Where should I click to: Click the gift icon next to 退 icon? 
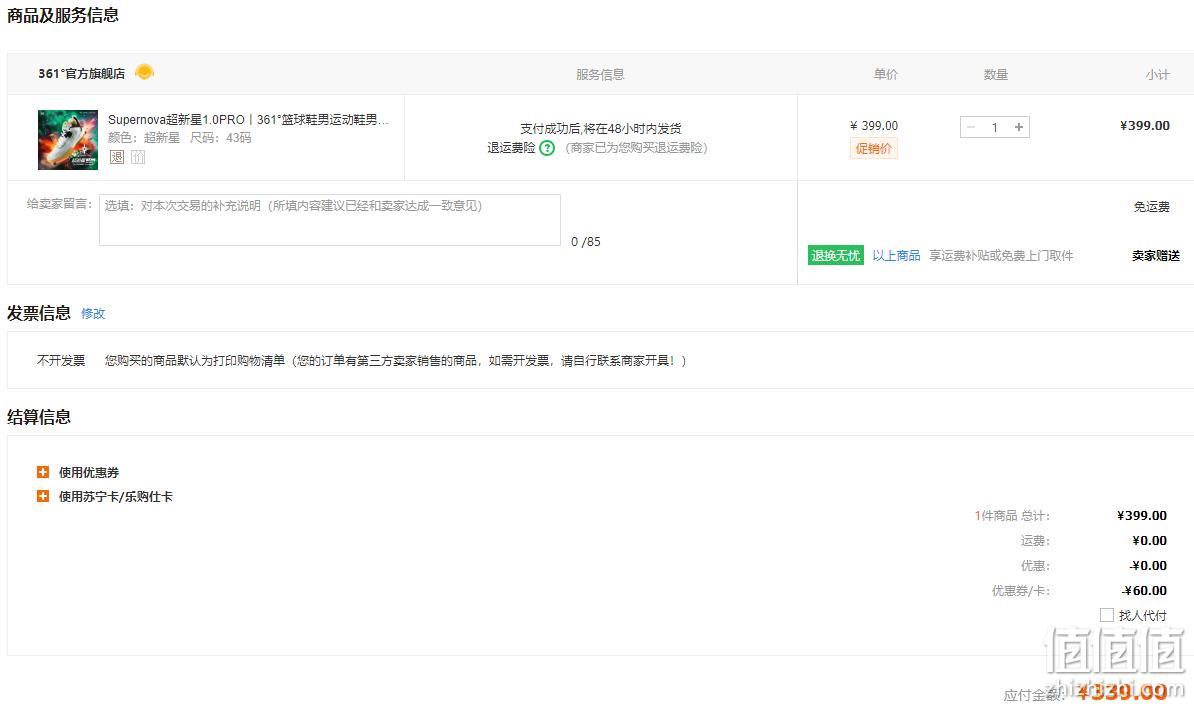[x=138, y=157]
